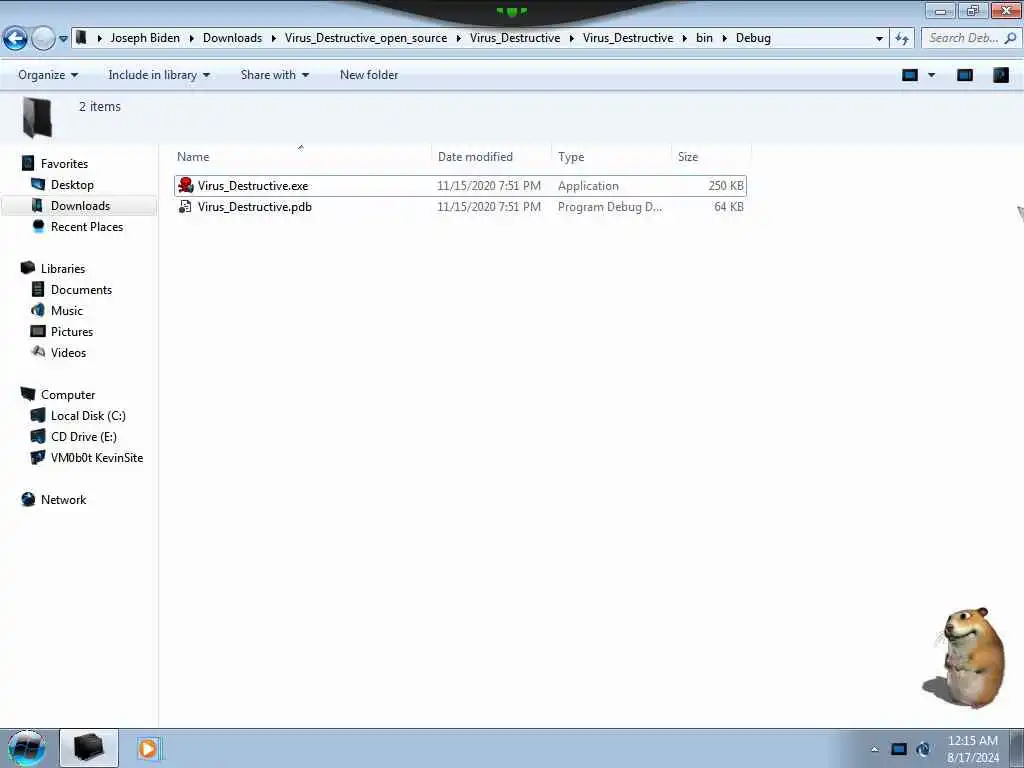Click the Virus_Destructive.exe file name
This screenshot has height=768, width=1024.
click(253, 186)
